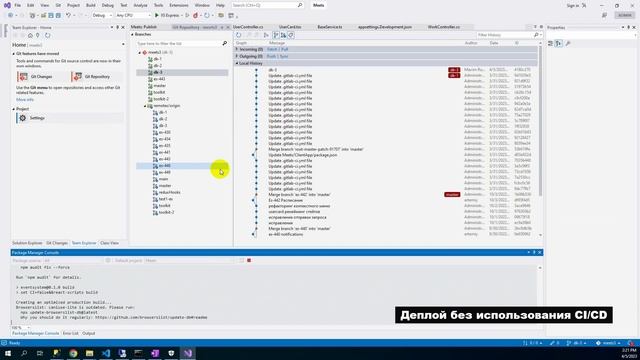Click the red stop icon in Package Manager Console
640x360 pixels.
(x=249, y=260)
